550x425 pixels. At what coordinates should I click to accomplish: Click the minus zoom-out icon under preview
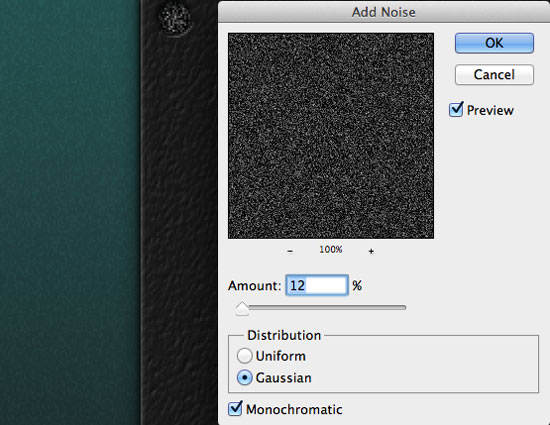tap(290, 251)
